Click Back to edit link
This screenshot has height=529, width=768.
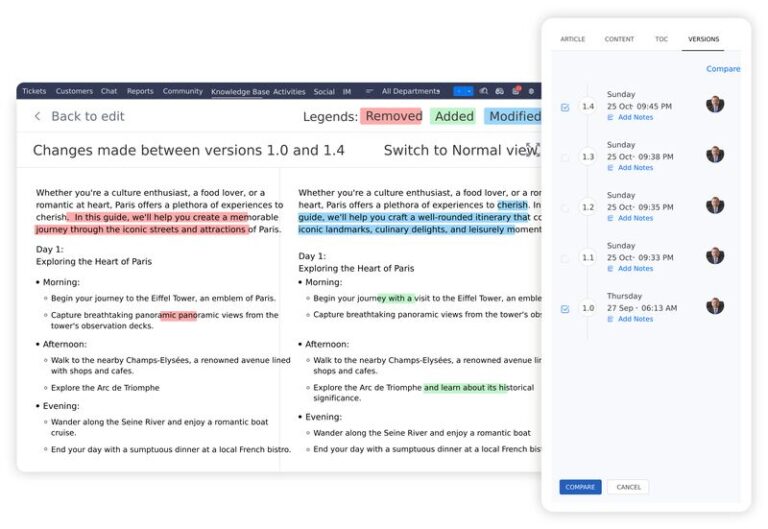pyautogui.click(x=88, y=116)
